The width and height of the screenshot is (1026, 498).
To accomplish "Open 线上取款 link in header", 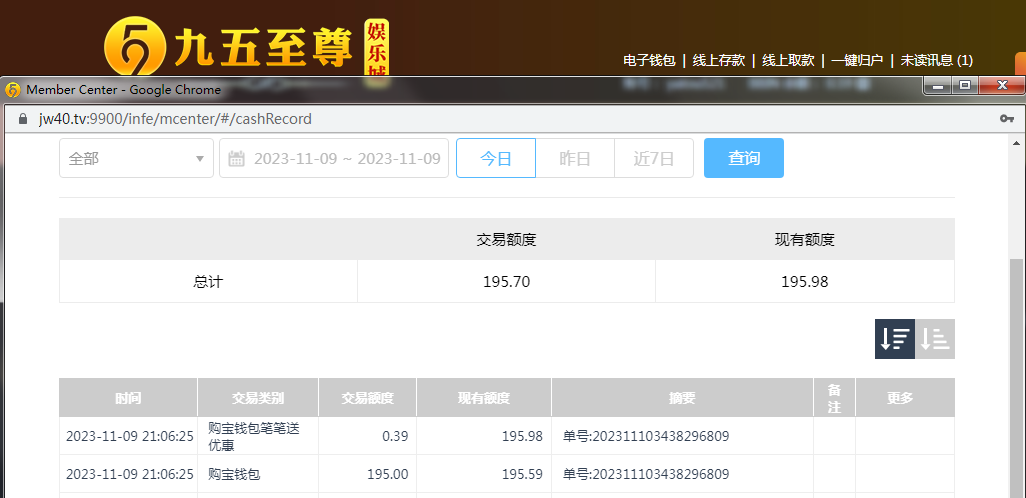I will click(788, 60).
